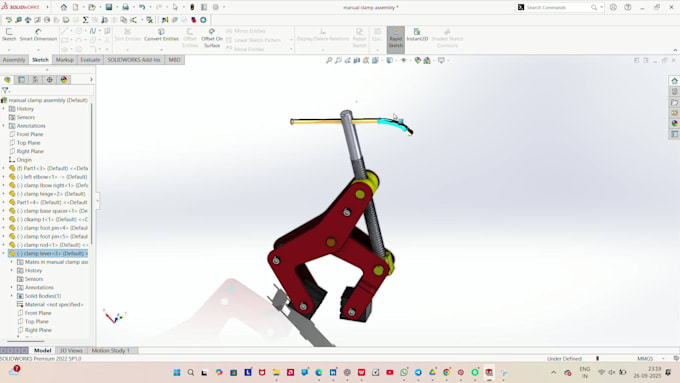
Task: Create a New document
Action: click(75, 7)
